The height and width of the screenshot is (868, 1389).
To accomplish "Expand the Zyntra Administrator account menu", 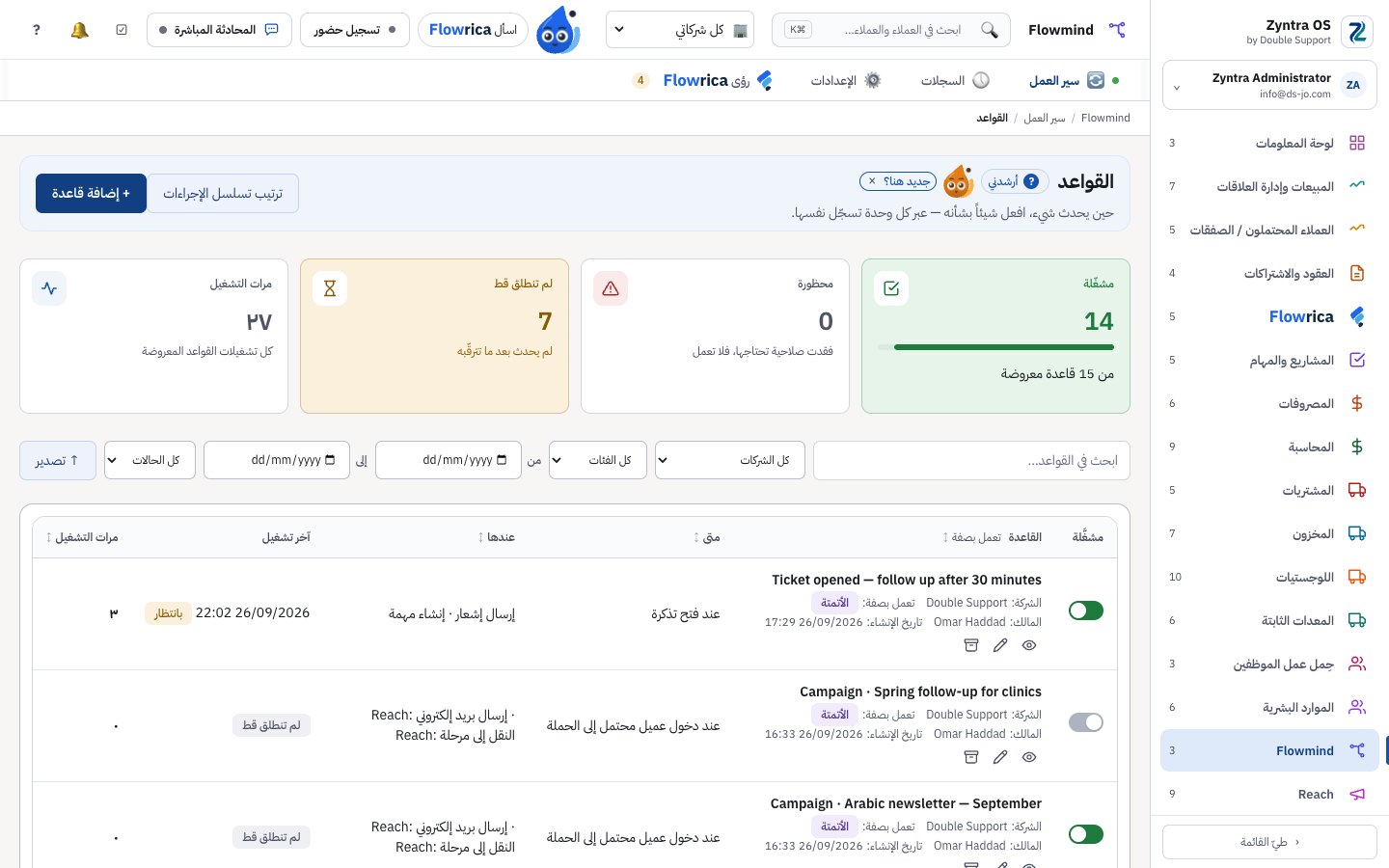I will [x=1269, y=85].
